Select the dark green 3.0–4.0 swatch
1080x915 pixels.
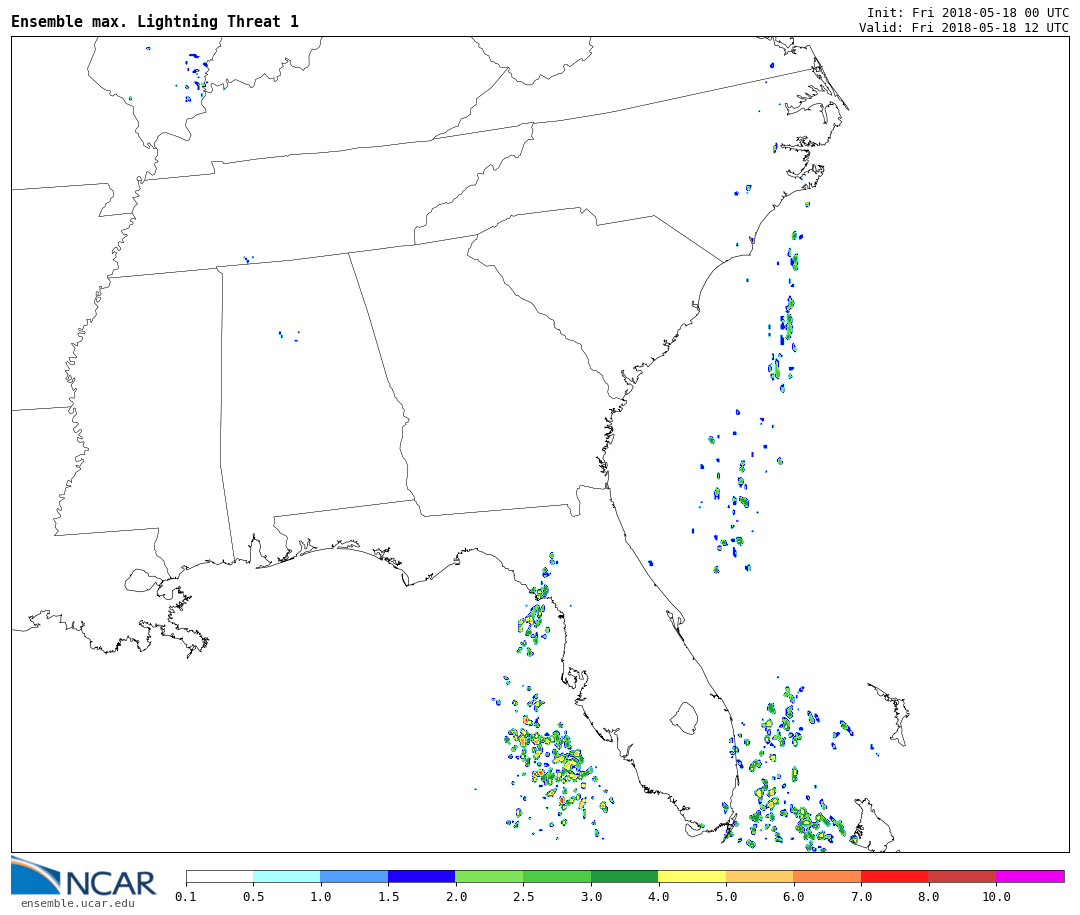coord(624,876)
